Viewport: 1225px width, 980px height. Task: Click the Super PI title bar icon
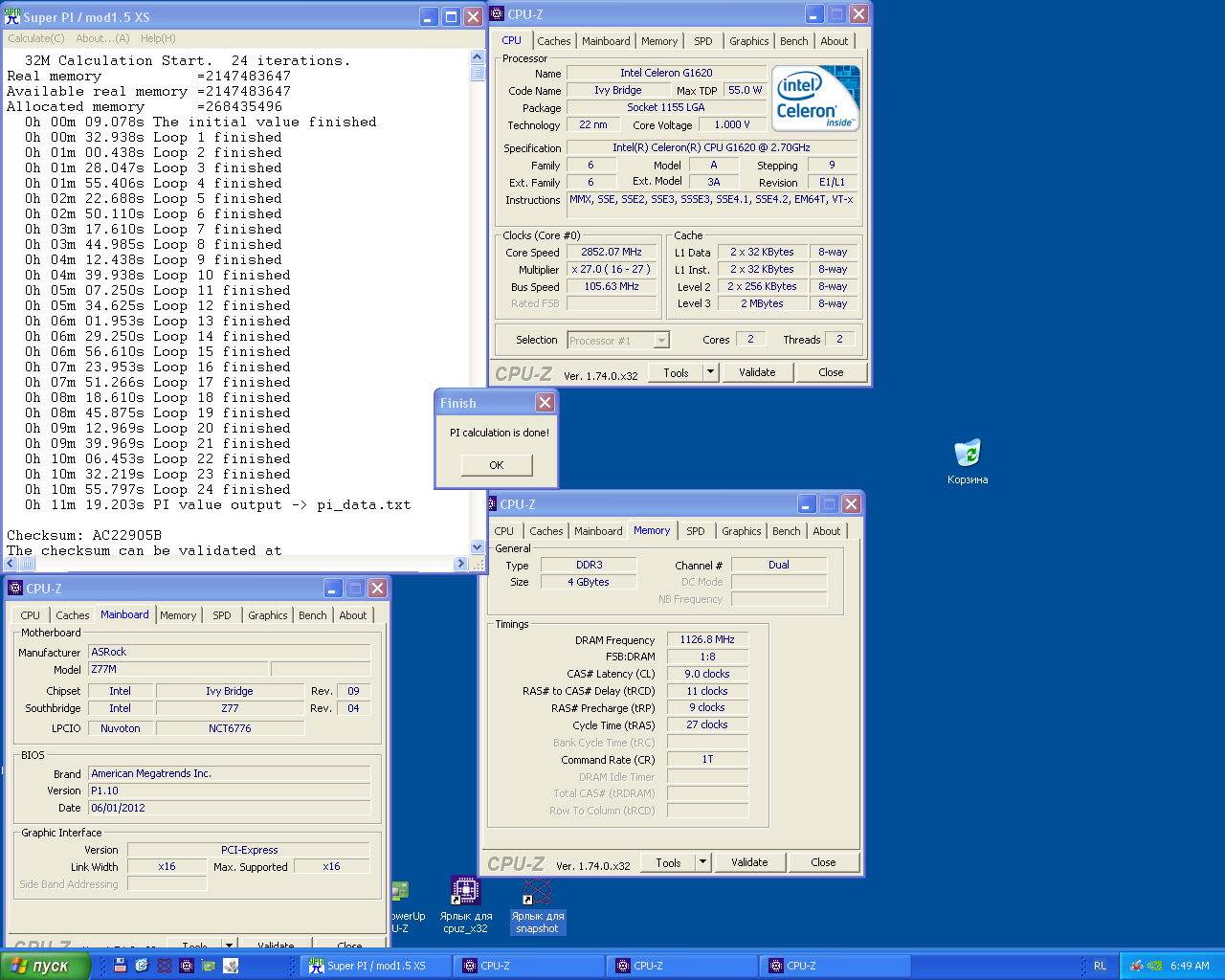click(x=12, y=16)
